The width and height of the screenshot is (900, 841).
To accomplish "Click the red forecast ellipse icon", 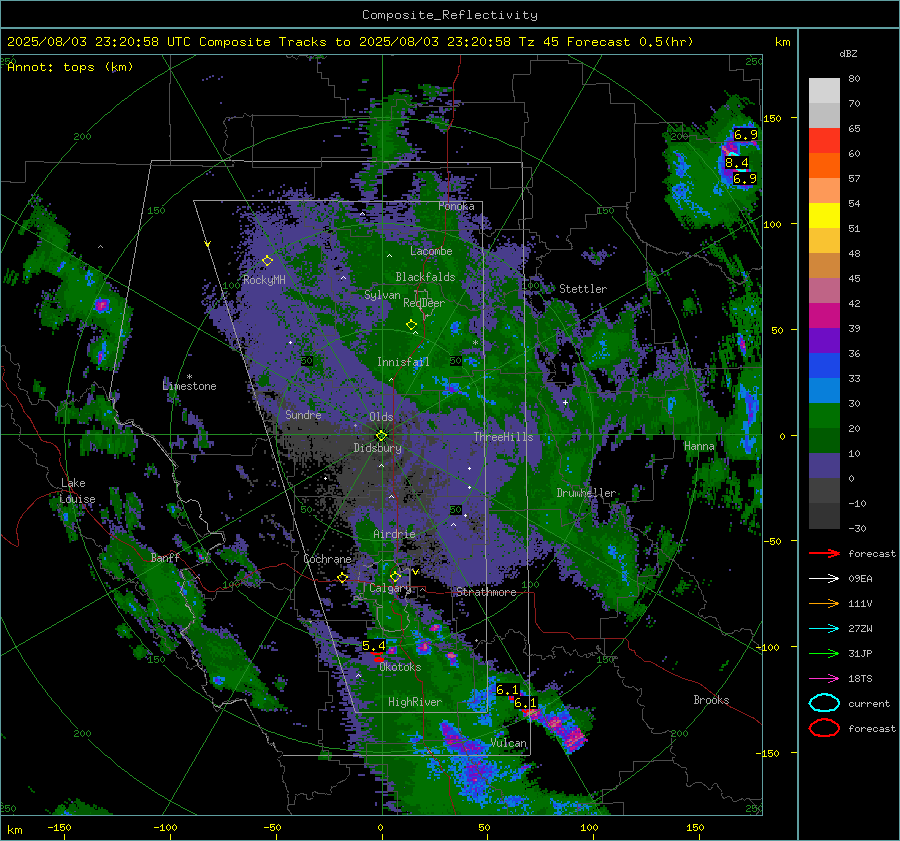I will click(824, 728).
